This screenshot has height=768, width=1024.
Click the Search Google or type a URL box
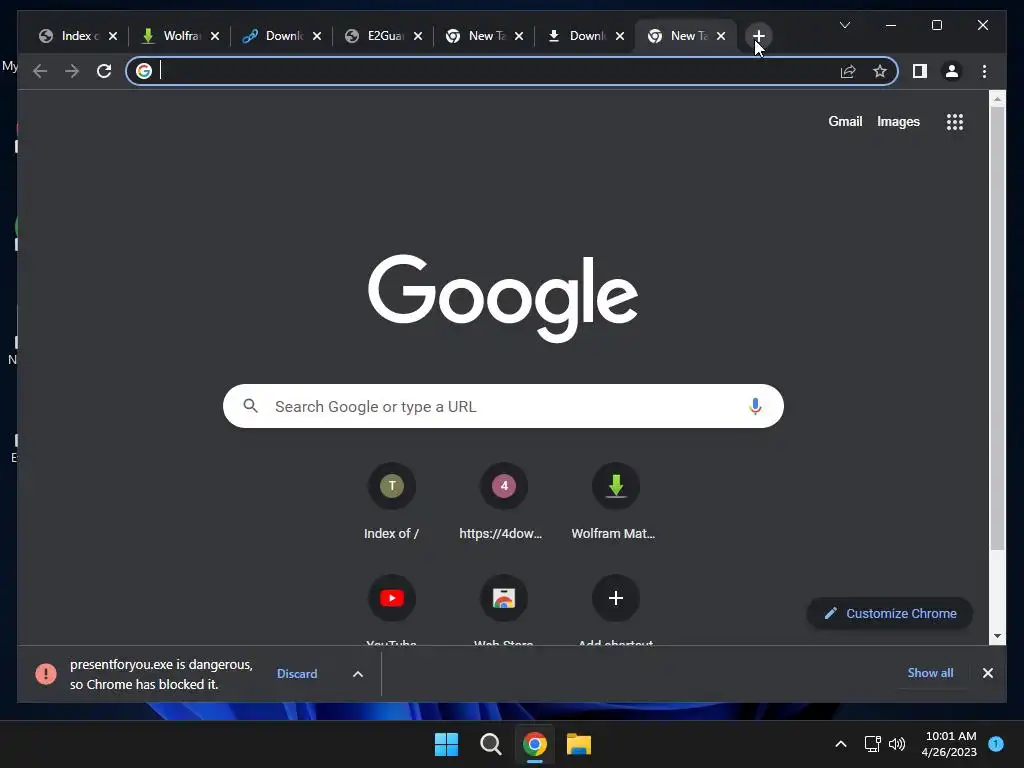pos(503,406)
